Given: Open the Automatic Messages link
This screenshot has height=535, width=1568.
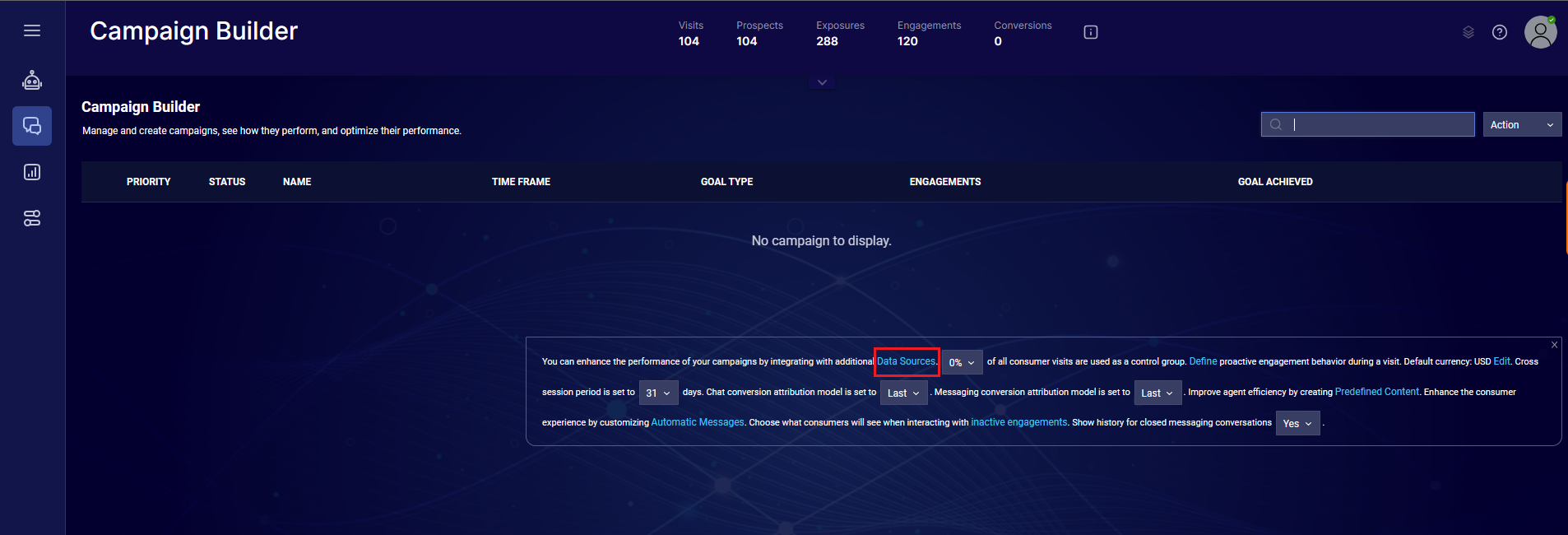Looking at the screenshot, I should pyautogui.click(x=698, y=422).
